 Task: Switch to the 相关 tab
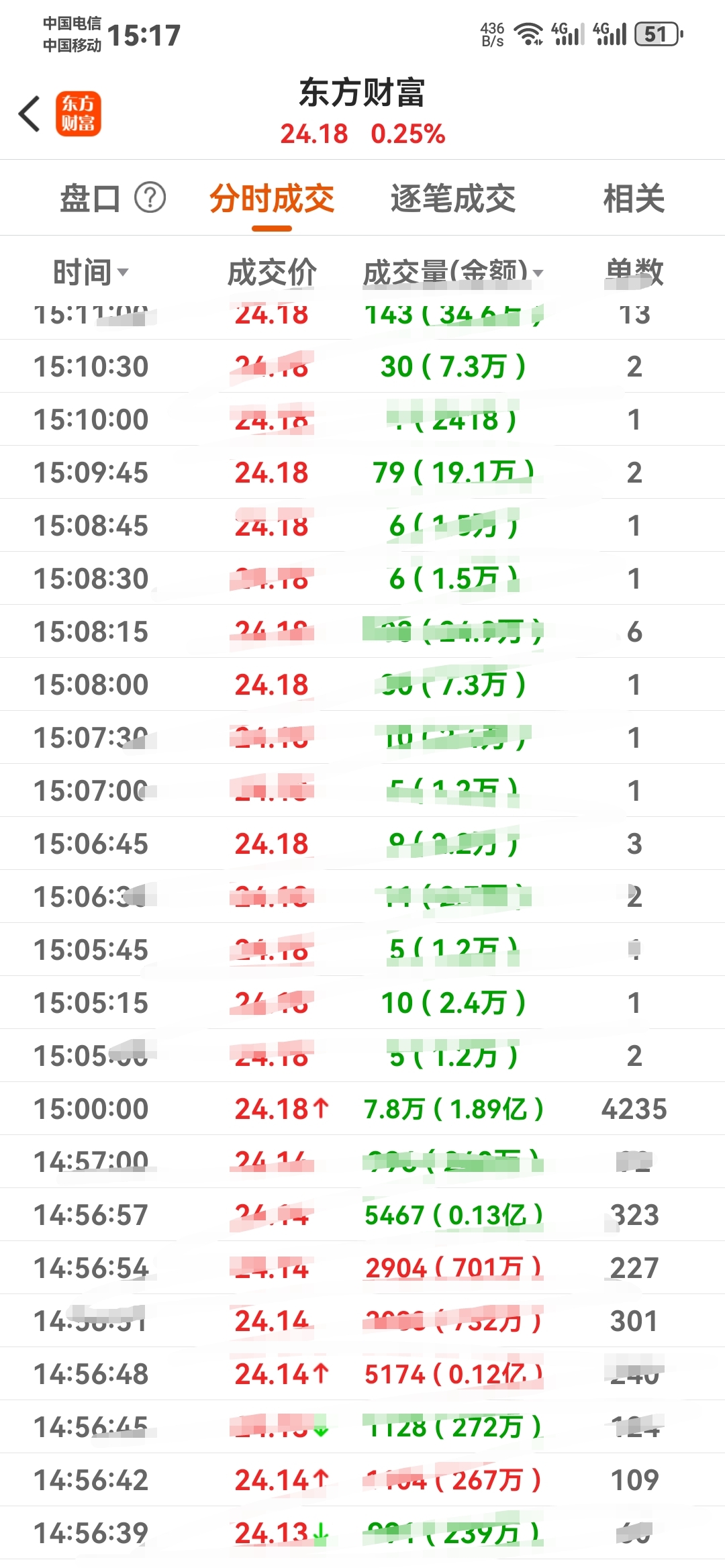click(x=634, y=198)
